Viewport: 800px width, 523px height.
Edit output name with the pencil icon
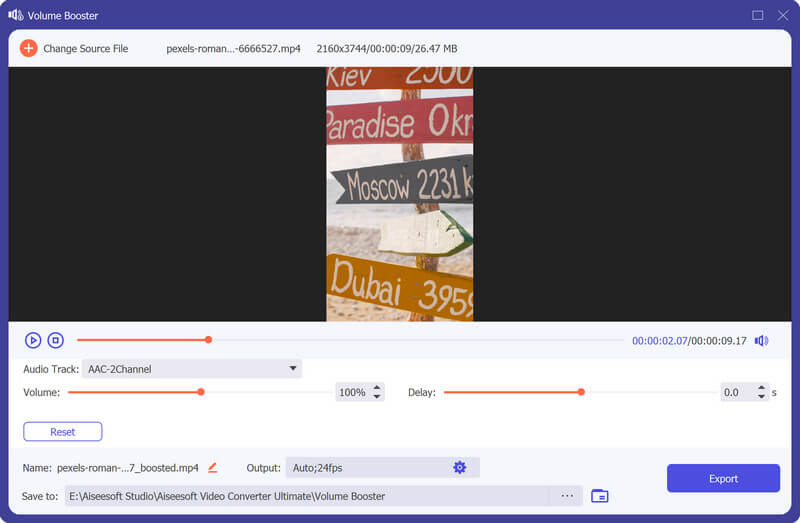213,467
